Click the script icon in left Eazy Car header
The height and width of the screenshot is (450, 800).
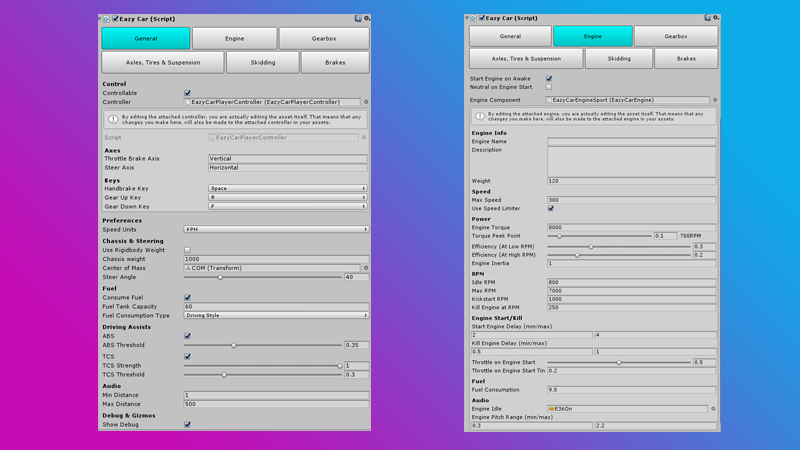(107, 19)
